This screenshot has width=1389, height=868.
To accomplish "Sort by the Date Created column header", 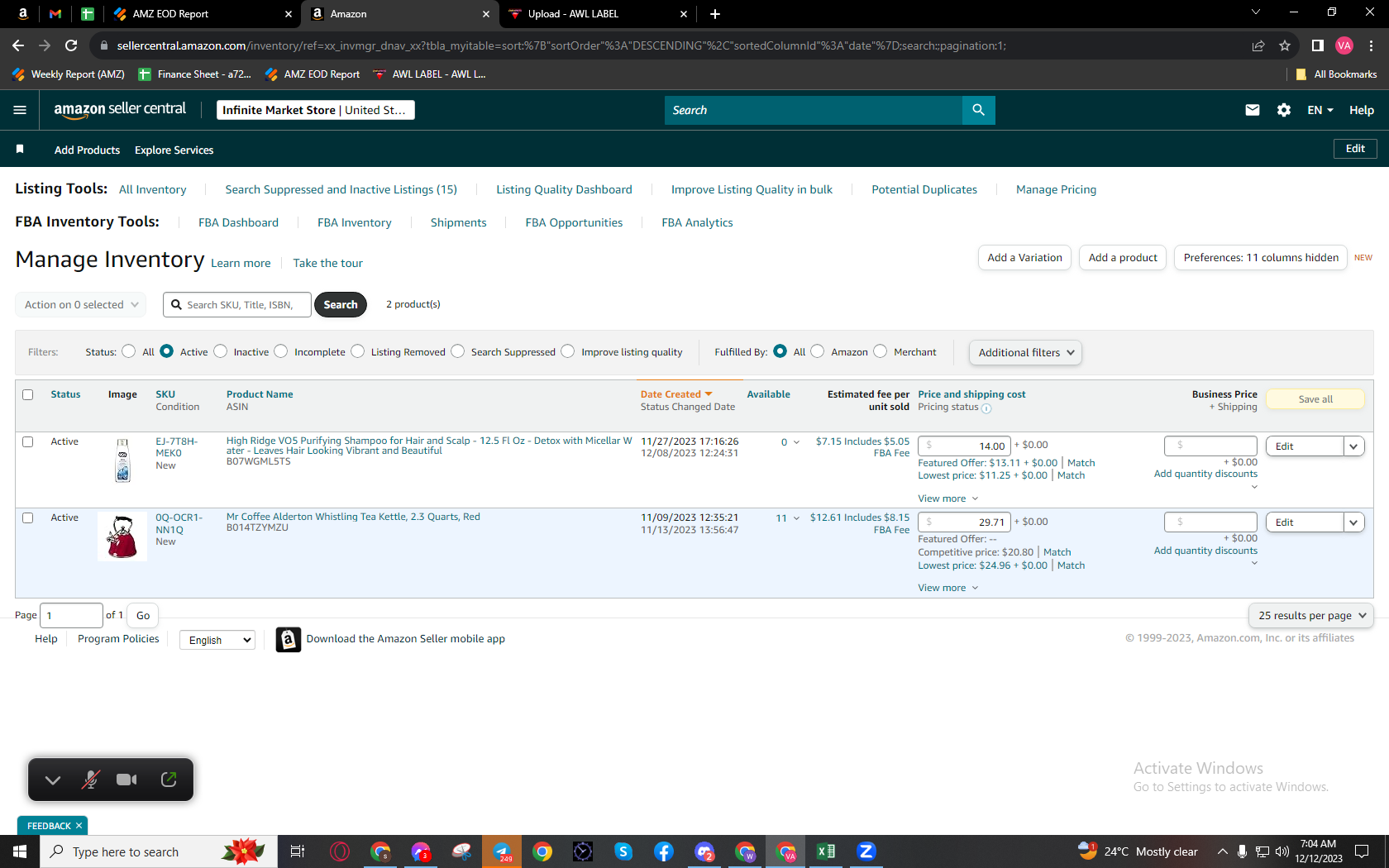I will (x=675, y=394).
